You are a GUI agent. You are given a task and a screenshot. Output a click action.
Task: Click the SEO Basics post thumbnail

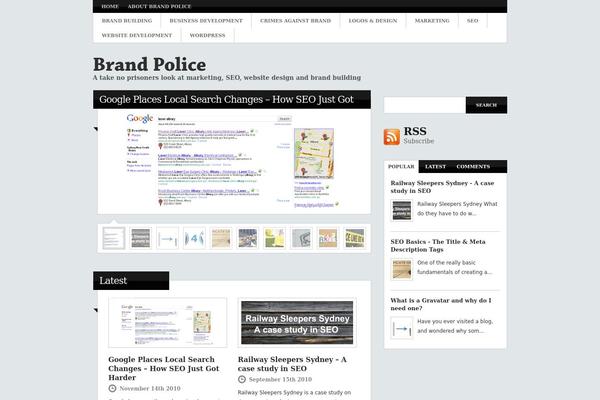coord(402,269)
